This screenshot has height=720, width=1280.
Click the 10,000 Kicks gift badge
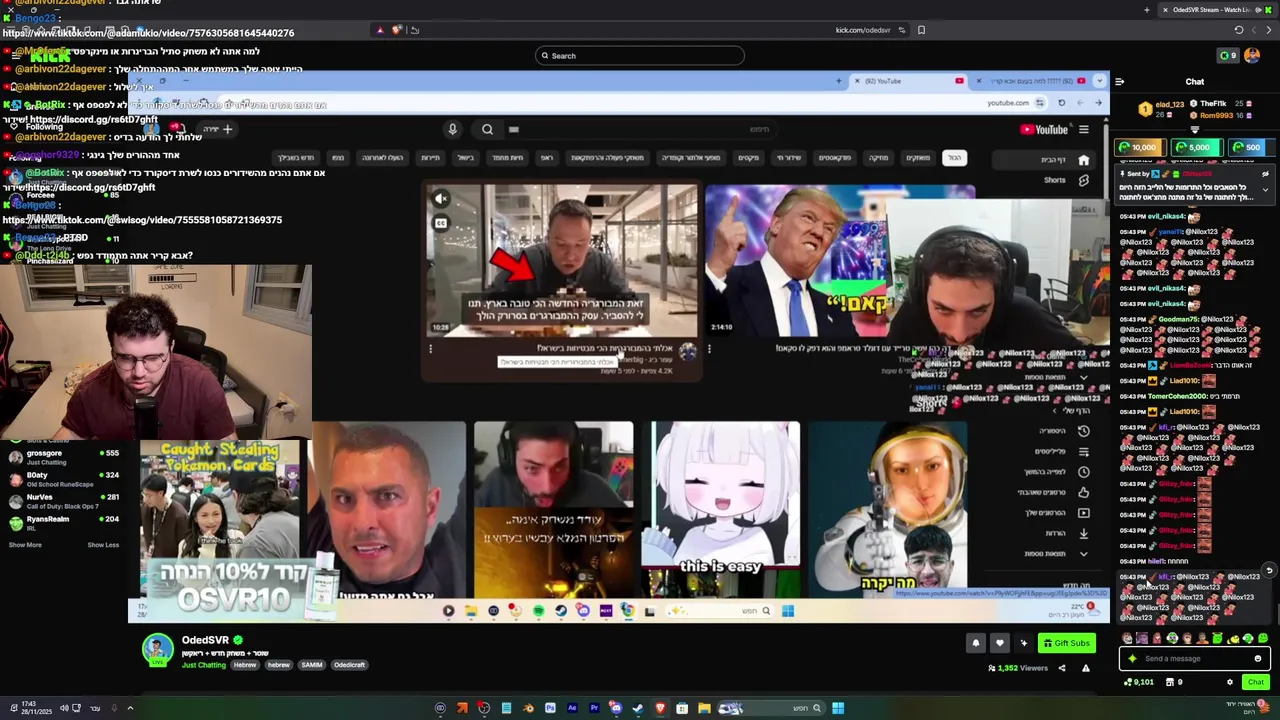pos(1140,147)
